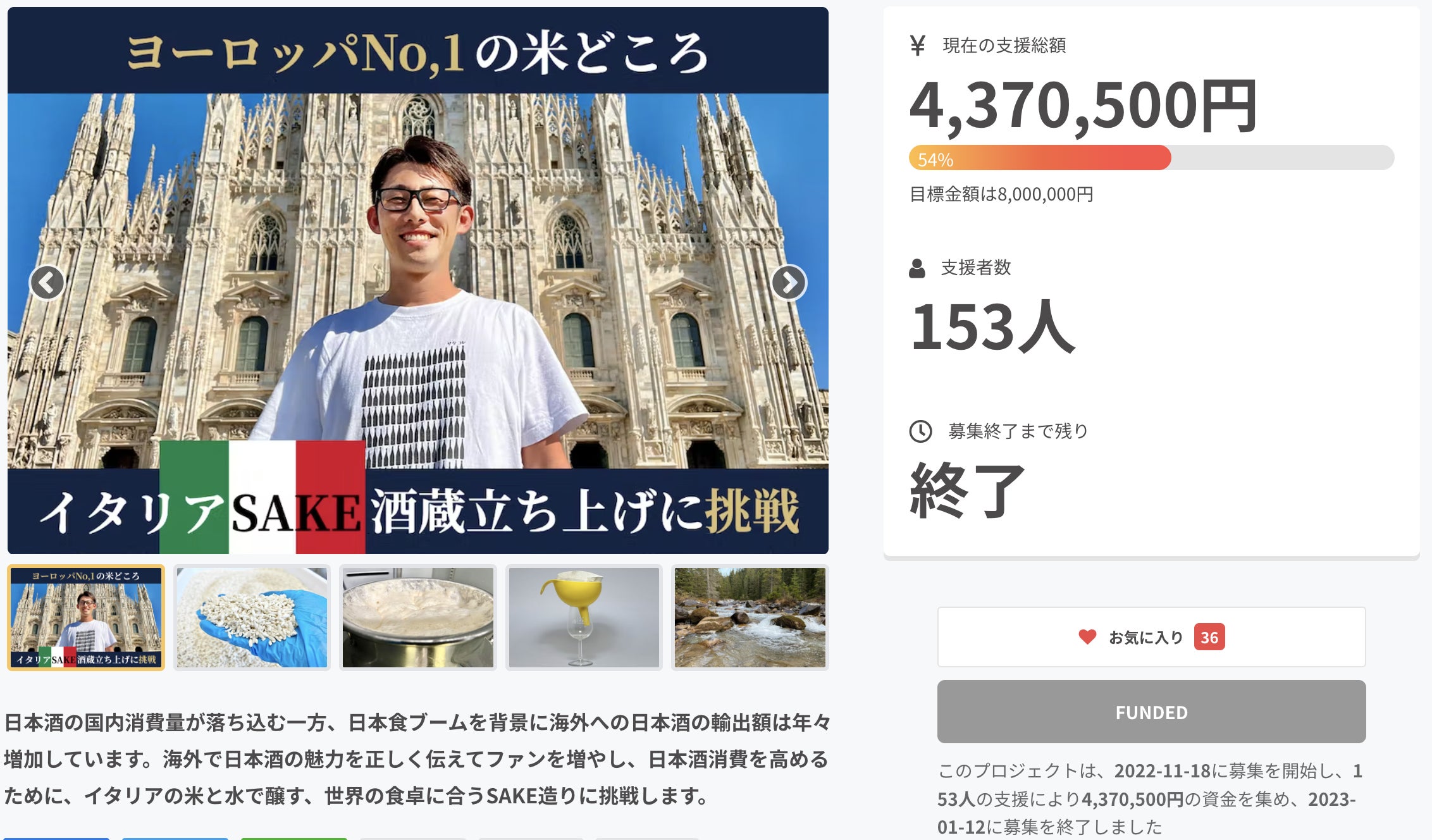Select the rice in blue glove thumbnail
This screenshot has width=1432, height=840.
tap(252, 617)
